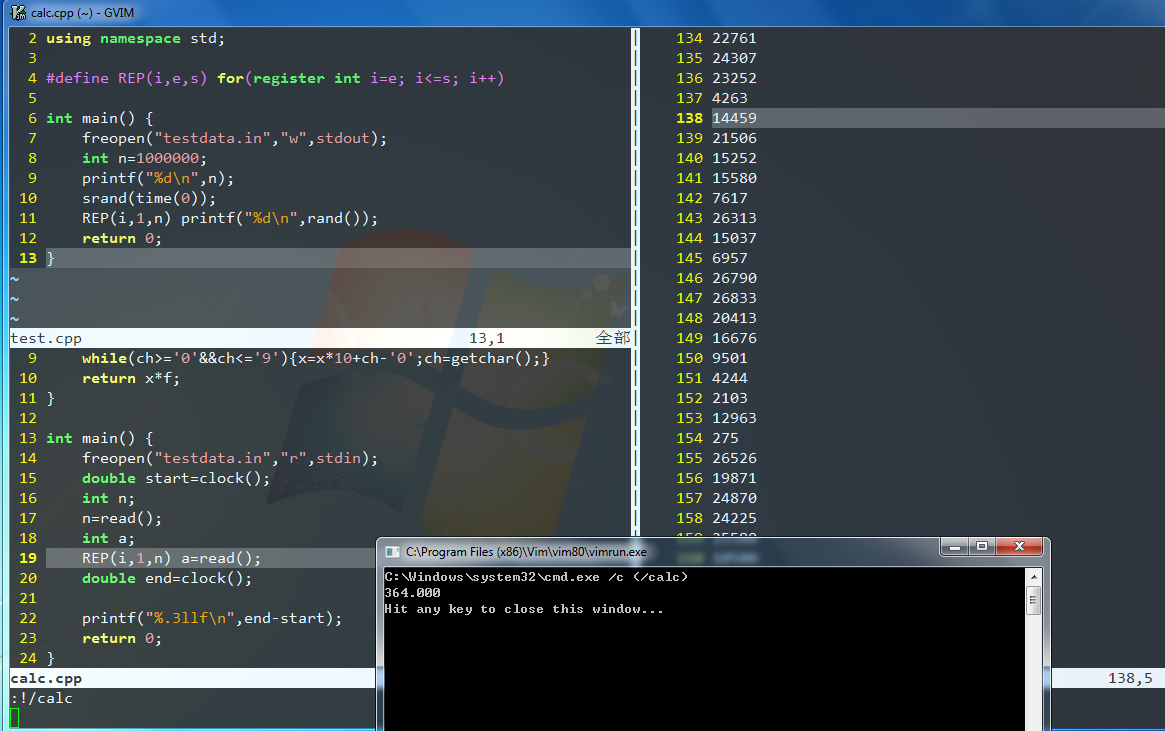Click data line 146 value 26790
Image resolution: width=1165 pixels, height=731 pixels.
pos(734,279)
